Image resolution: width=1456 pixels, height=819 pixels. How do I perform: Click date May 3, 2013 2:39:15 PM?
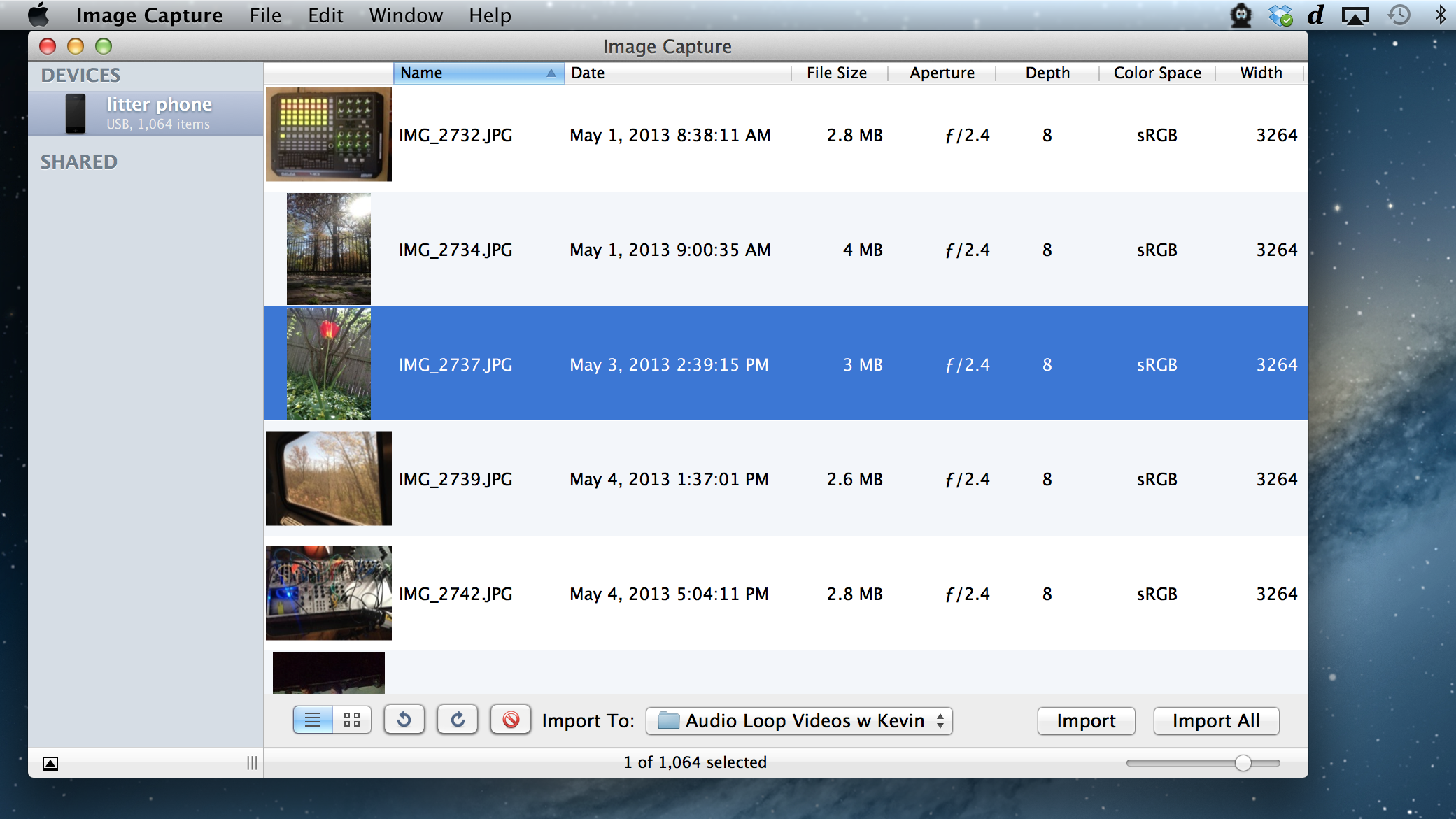[670, 364]
